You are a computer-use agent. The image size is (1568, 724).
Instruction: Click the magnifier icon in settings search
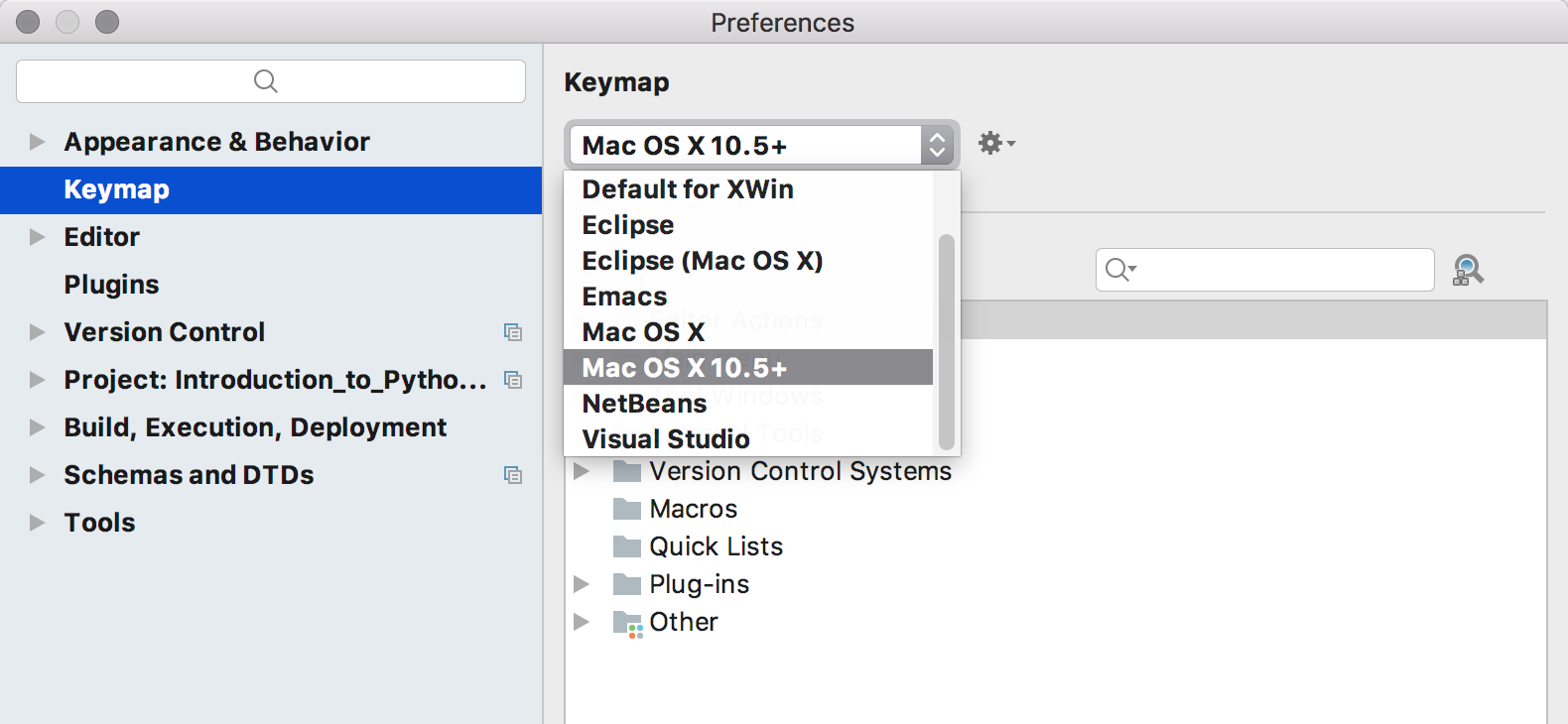[266, 81]
